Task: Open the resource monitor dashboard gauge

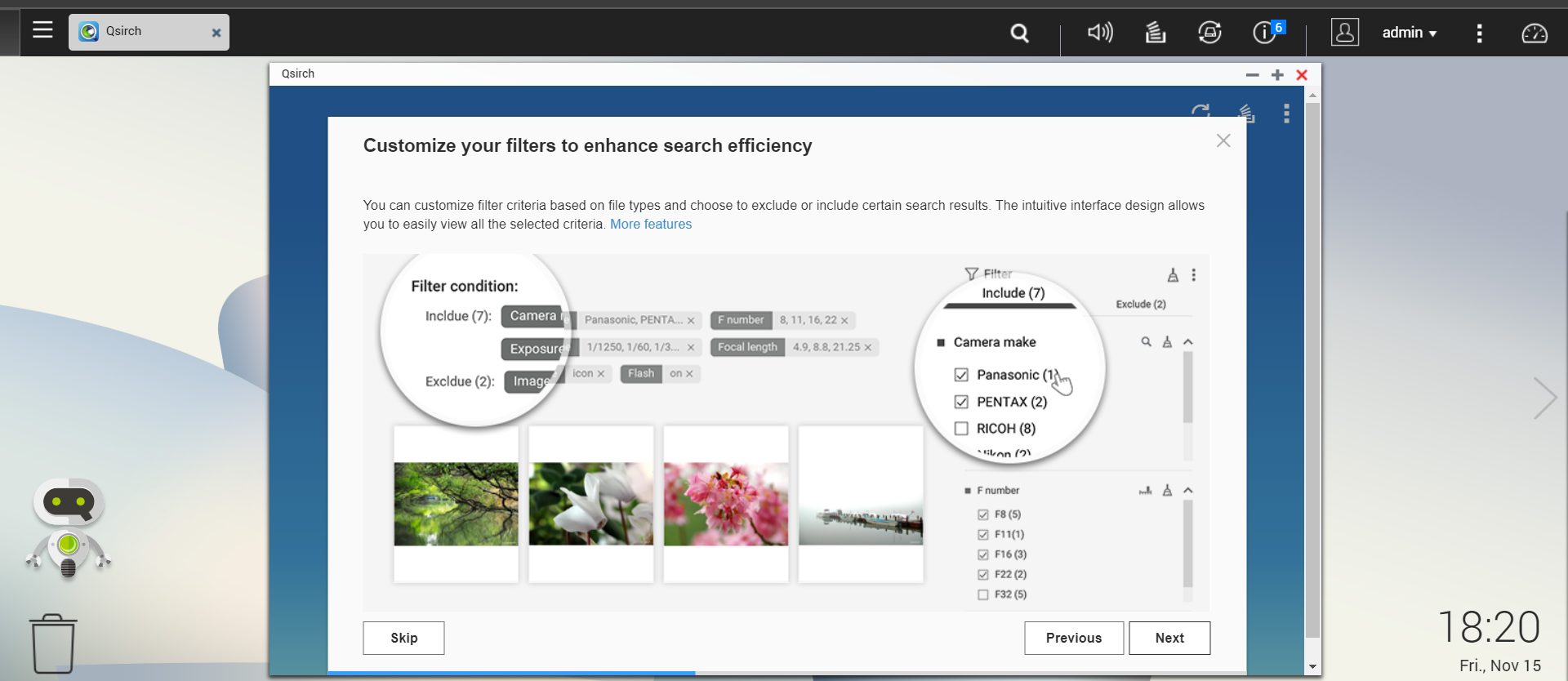Action: pos(1535,33)
